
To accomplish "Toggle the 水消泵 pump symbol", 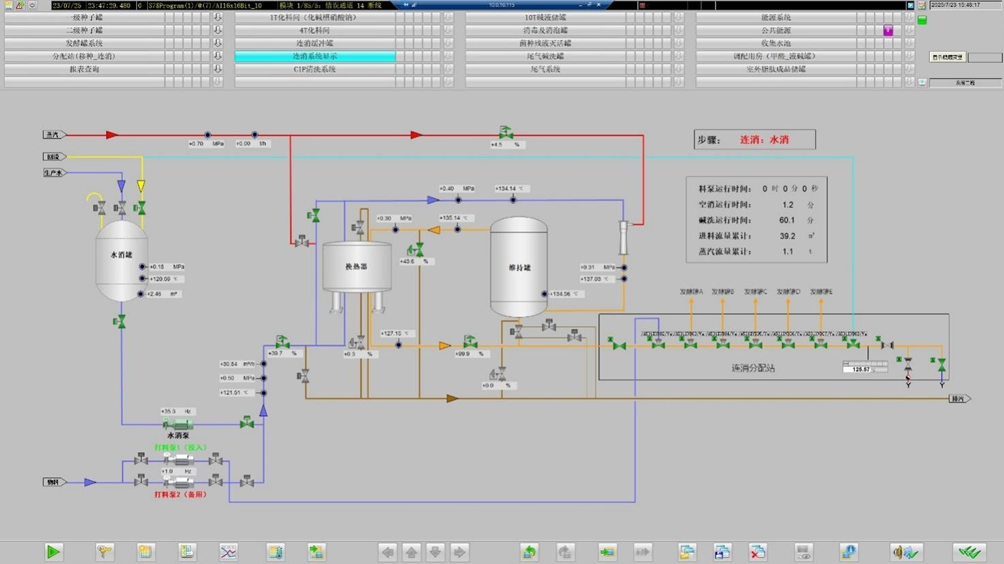I will (x=178, y=424).
